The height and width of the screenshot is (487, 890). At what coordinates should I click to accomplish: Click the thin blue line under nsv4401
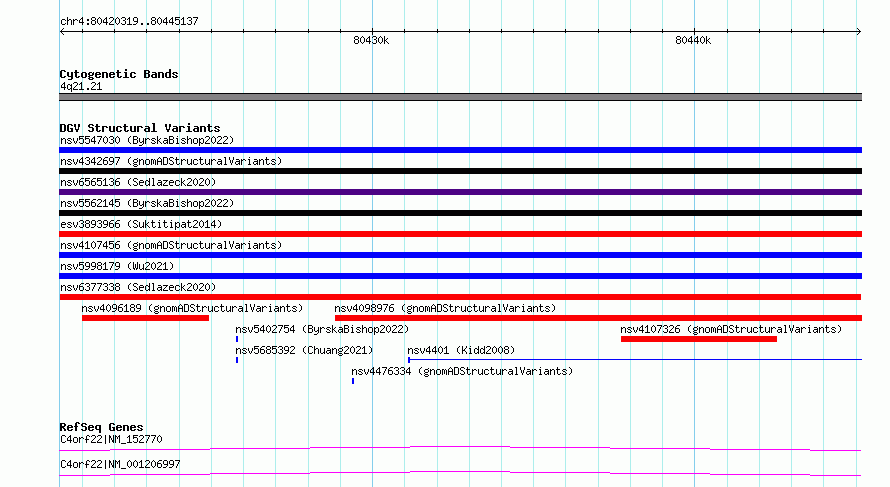635,359
